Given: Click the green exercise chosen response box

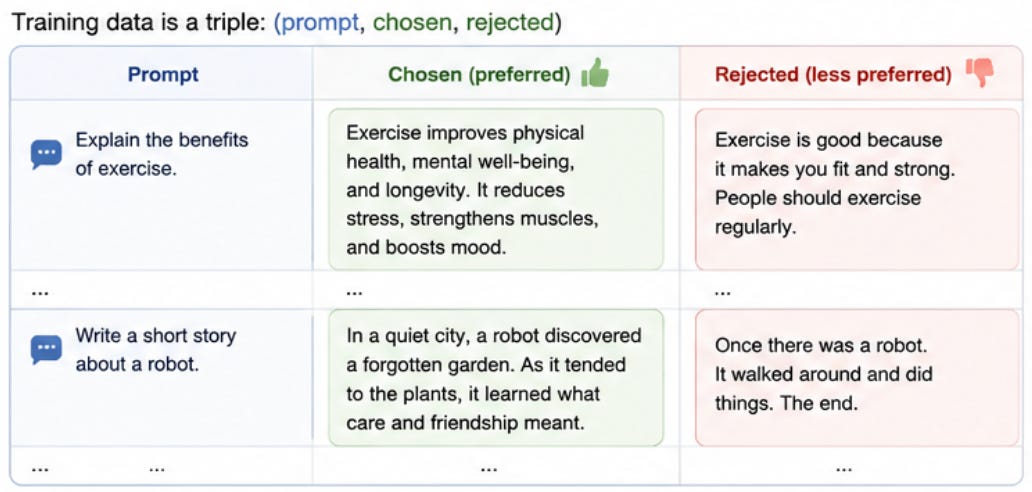Looking at the screenshot, I should pos(496,189).
